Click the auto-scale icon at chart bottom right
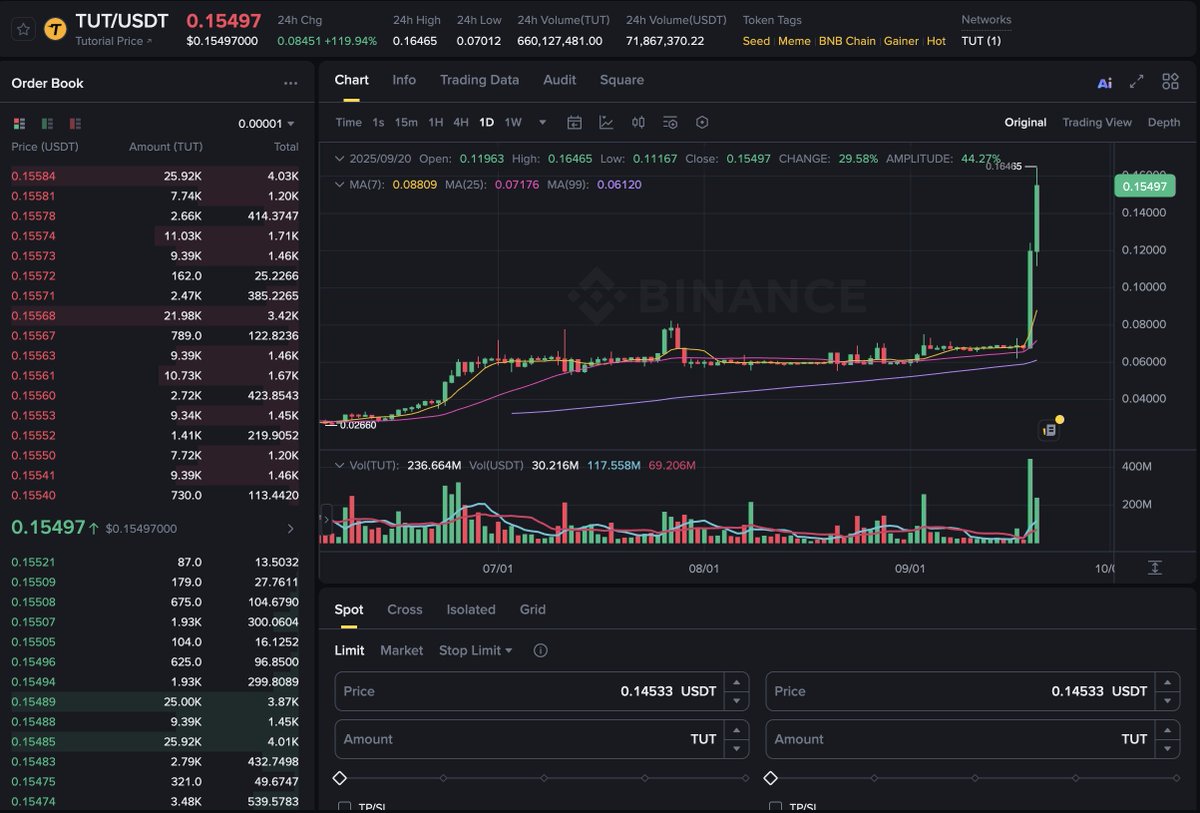The width and height of the screenshot is (1200, 813). pos(1155,567)
